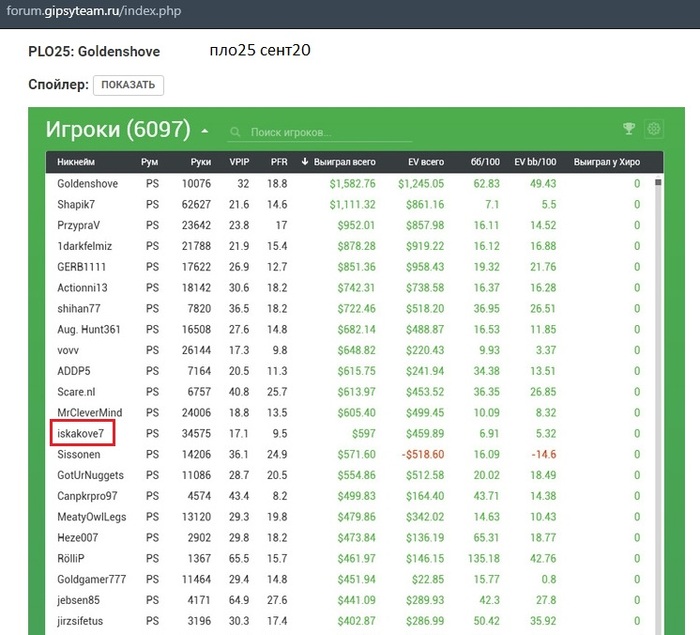Sort by Никнейм column header
Image resolution: width=700 pixels, height=635 pixels.
click(76, 162)
